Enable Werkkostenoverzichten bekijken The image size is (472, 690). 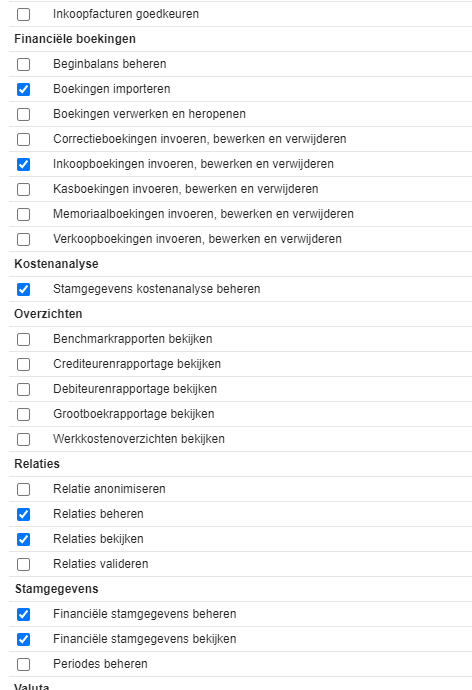(23, 439)
